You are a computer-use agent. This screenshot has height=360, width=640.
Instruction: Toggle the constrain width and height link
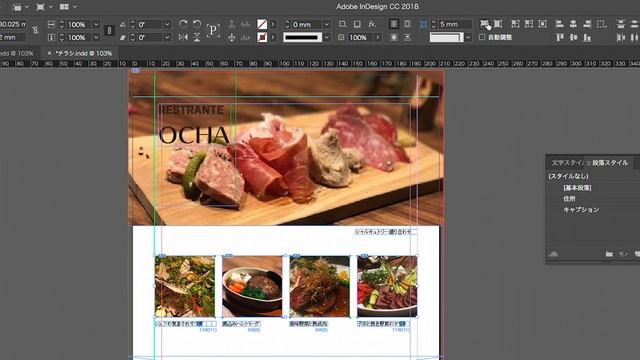(36, 31)
